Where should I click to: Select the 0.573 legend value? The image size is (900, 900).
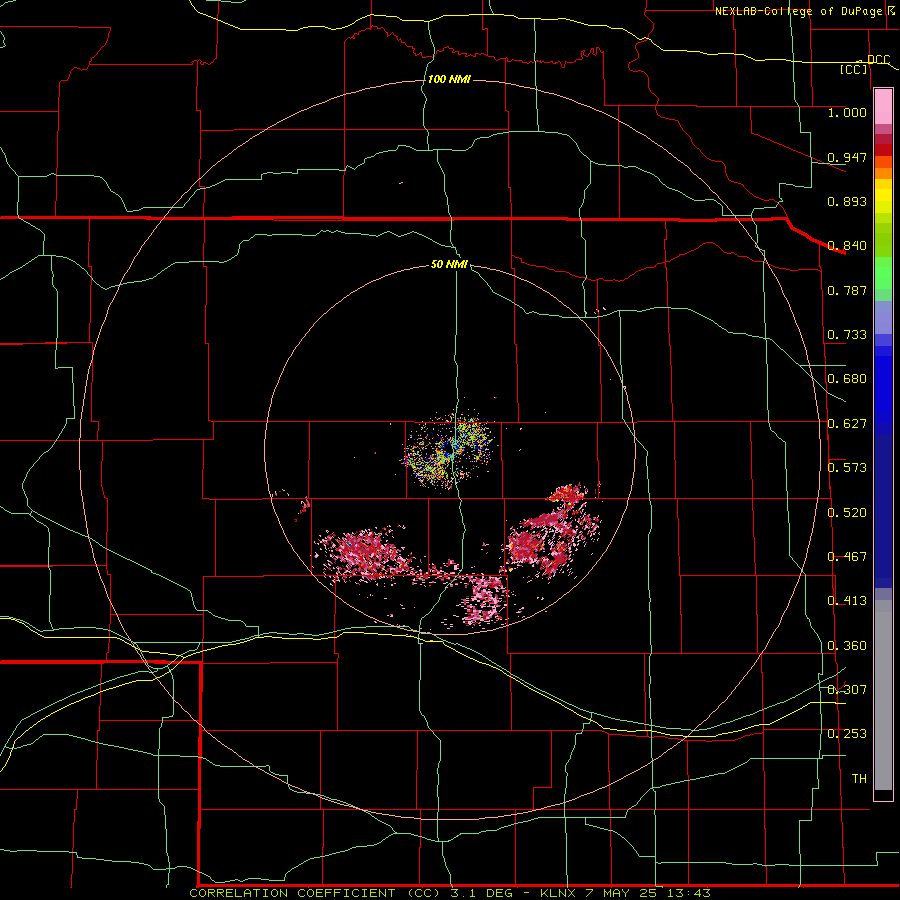click(x=847, y=468)
